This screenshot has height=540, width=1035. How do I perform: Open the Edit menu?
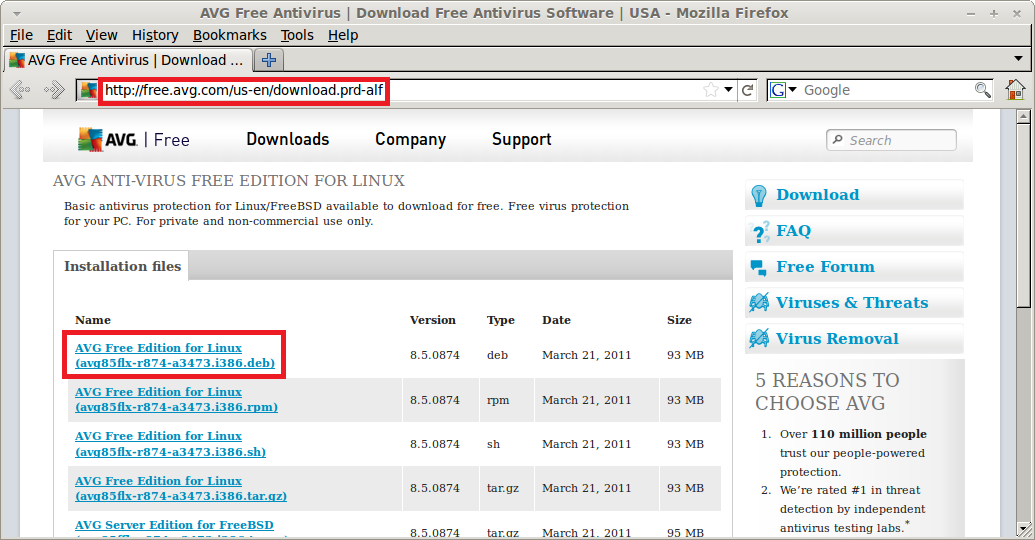tap(59, 35)
